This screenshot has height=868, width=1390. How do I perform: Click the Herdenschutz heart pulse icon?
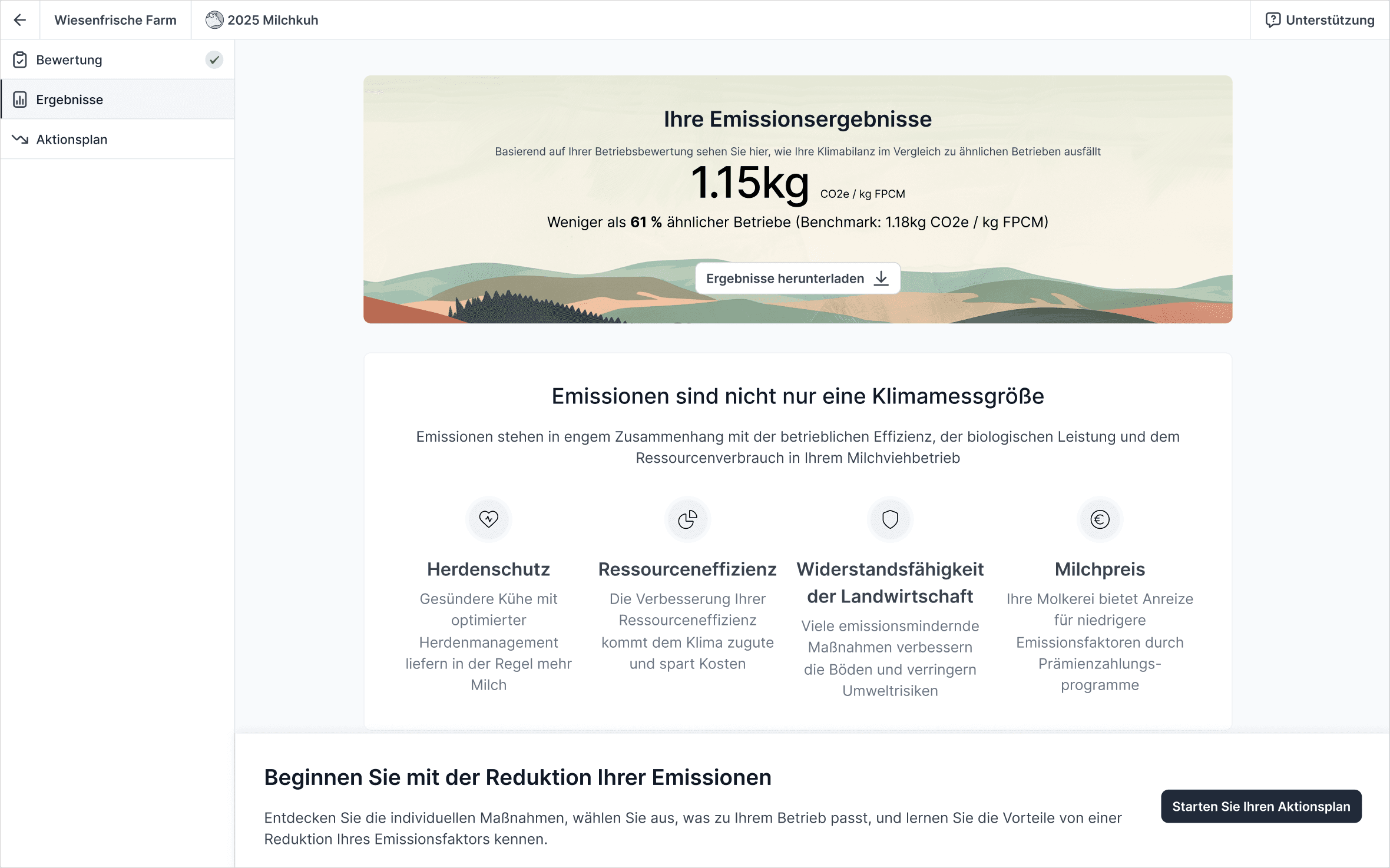[x=488, y=519]
